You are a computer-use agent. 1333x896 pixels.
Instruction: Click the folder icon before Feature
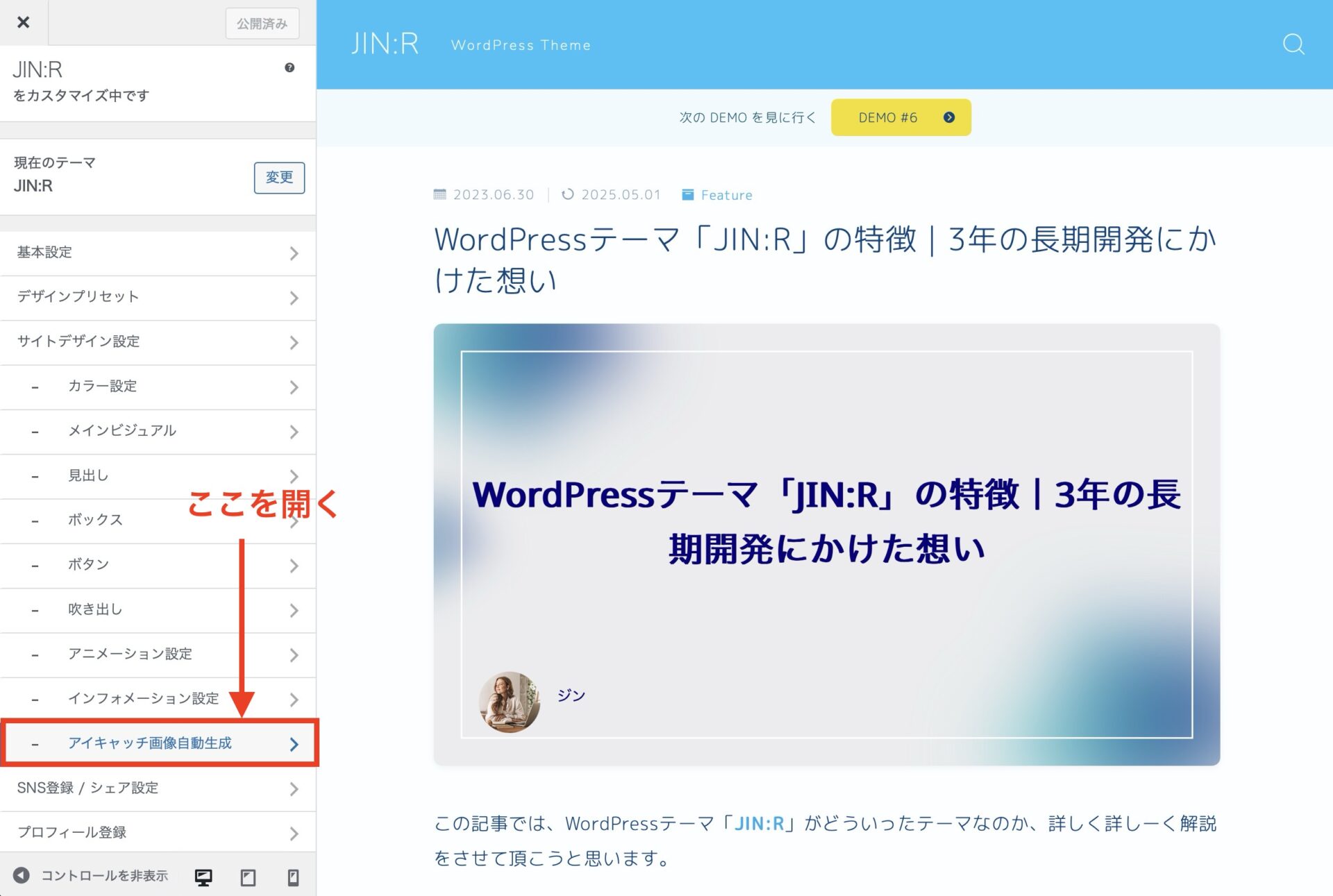(687, 194)
